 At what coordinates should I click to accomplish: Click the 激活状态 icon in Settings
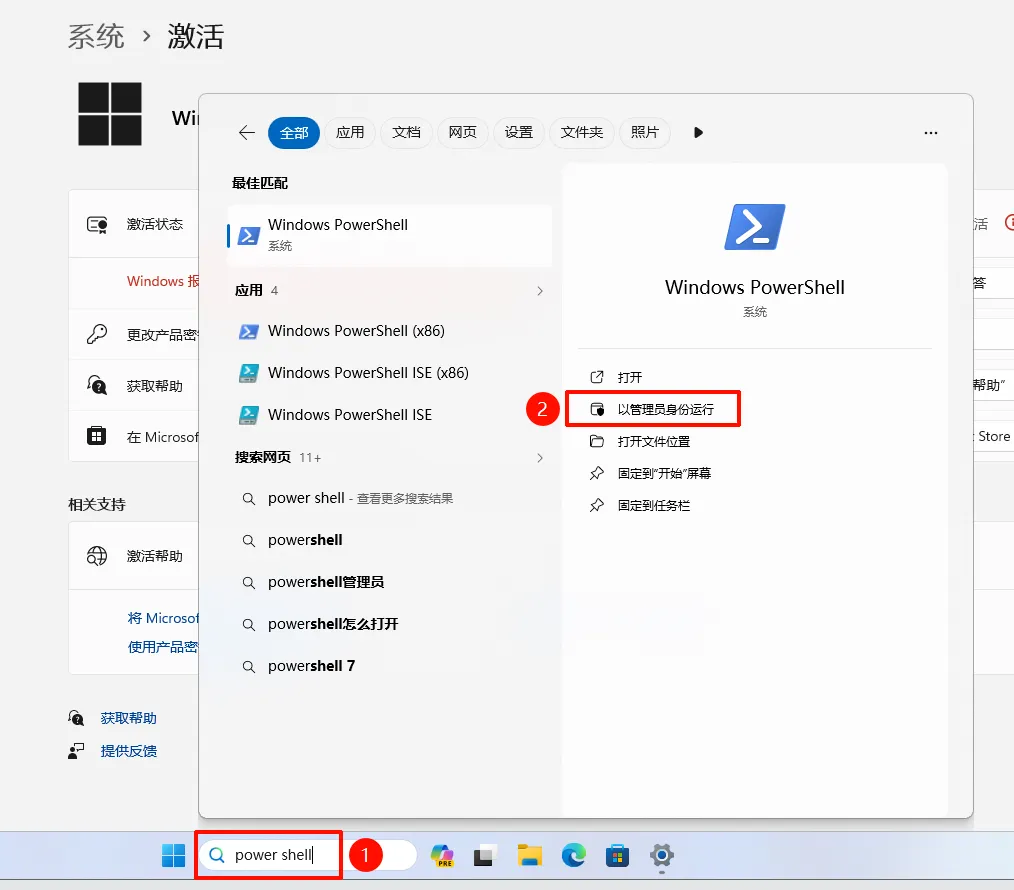point(97,224)
